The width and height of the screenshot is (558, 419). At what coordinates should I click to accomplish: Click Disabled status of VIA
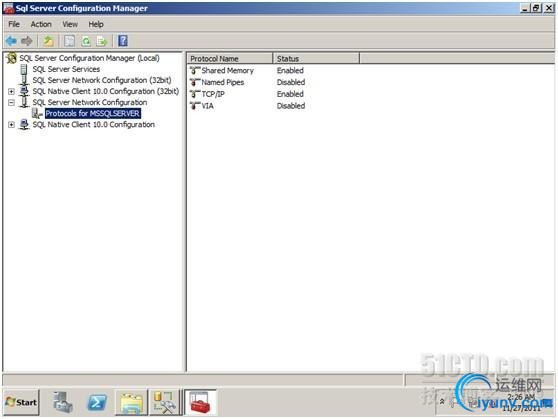pyautogui.click(x=291, y=106)
